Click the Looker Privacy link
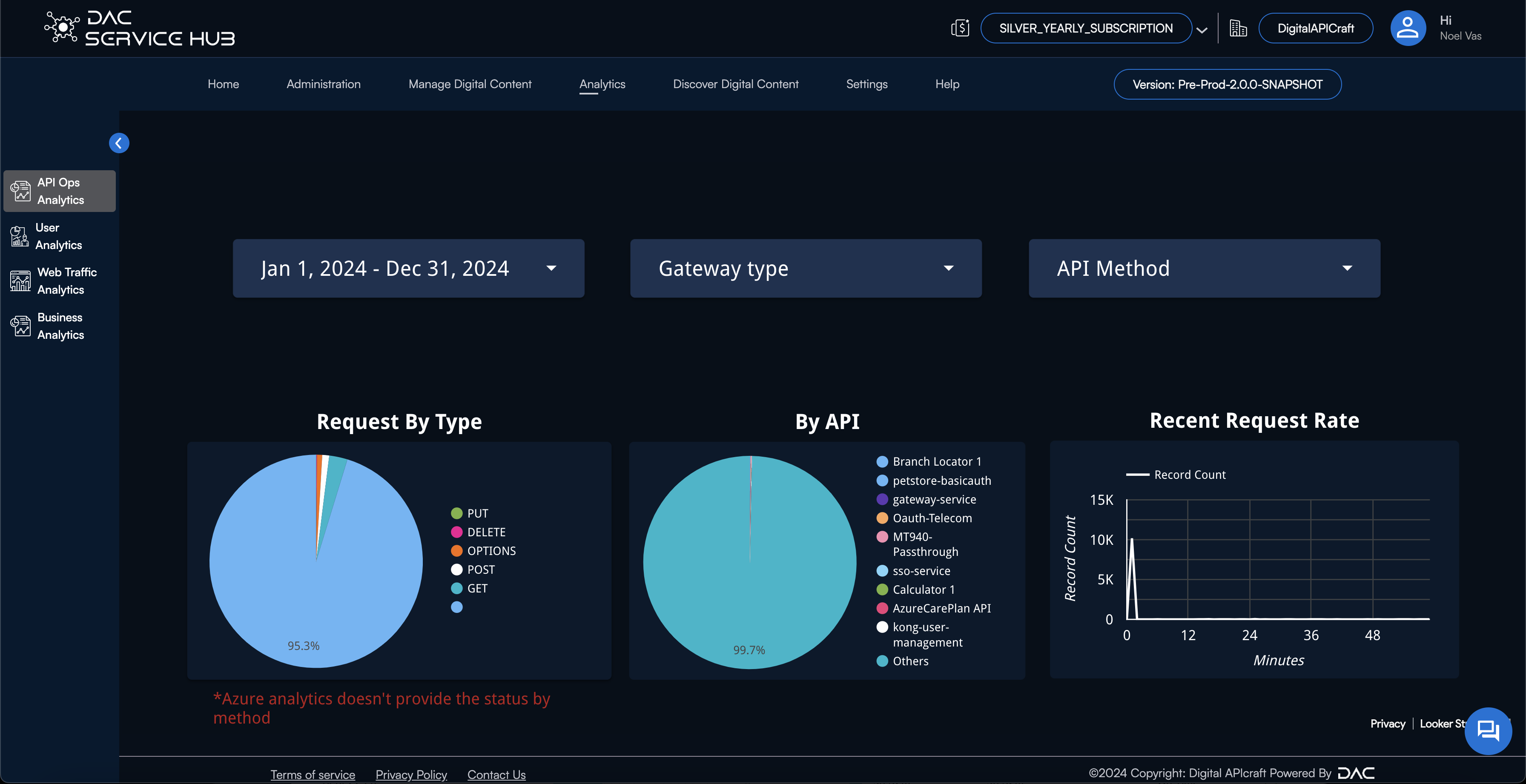The width and height of the screenshot is (1526, 784). (x=1387, y=724)
